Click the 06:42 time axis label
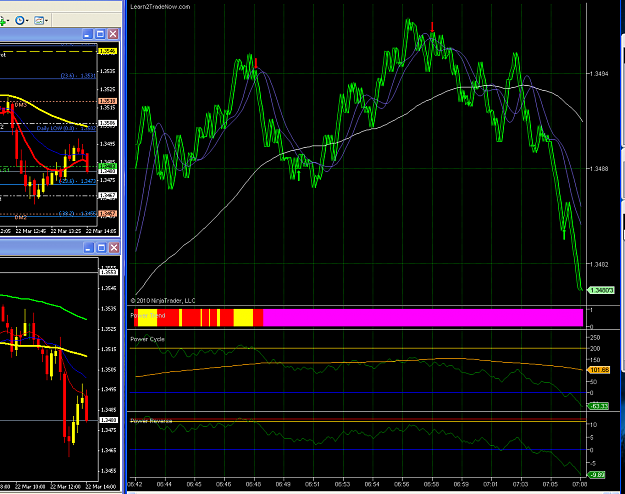Screen dimensions: 625x494 tap(135, 484)
